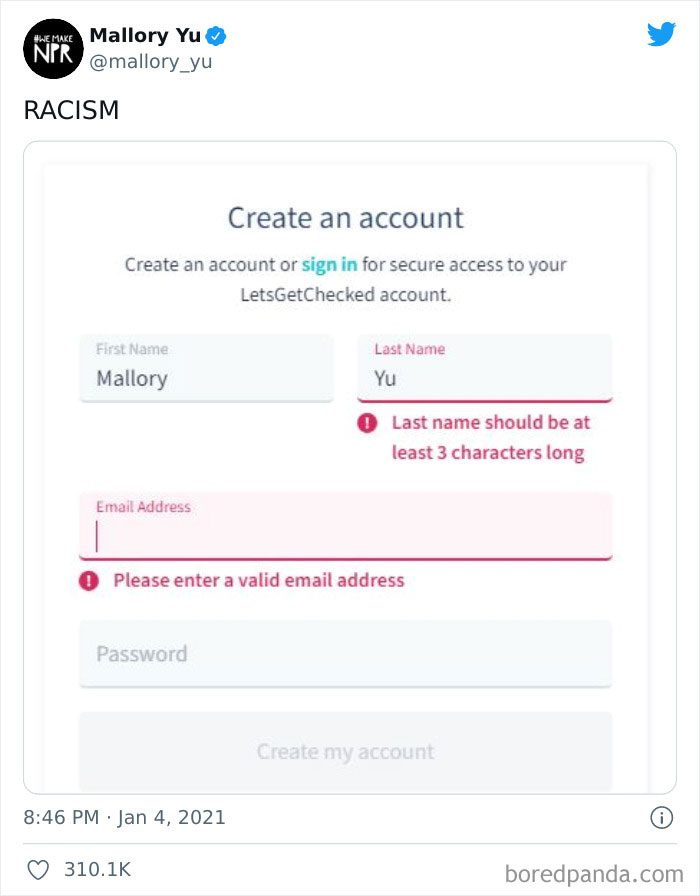The width and height of the screenshot is (700, 896).
Task: Open Mallory Yu's profile name
Action: (145, 36)
